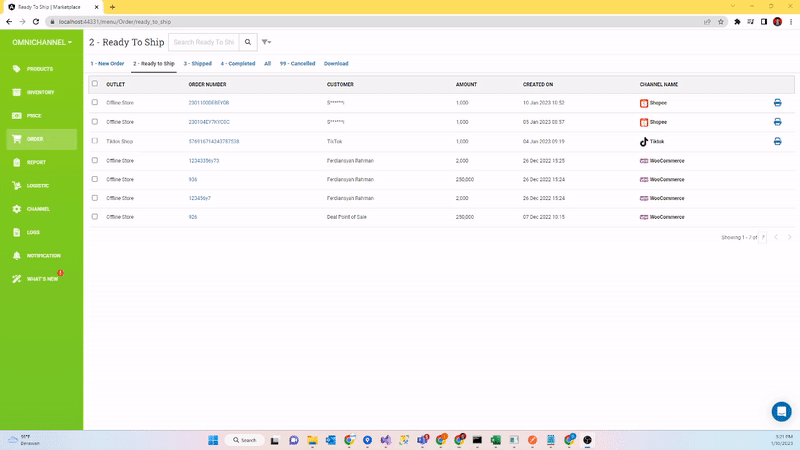Open order number 2301100DF8EY0R
Image resolution: width=800 pixels, height=450 pixels.
[x=209, y=103]
